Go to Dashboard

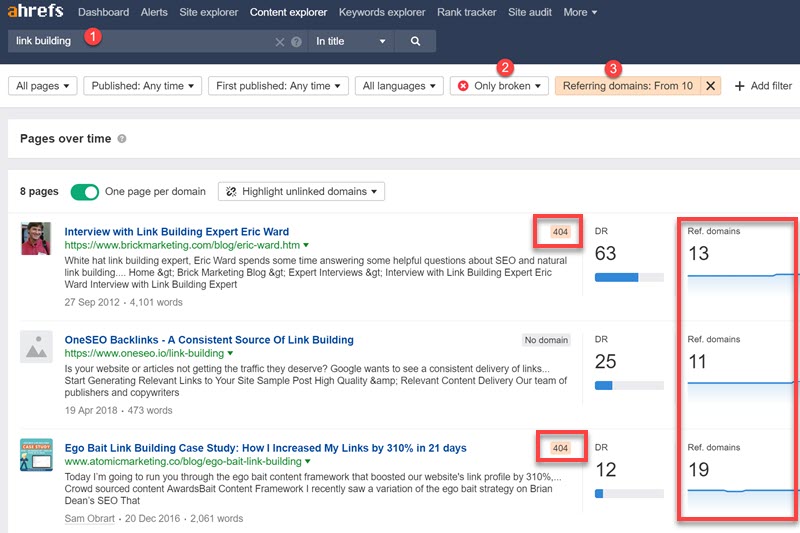(x=104, y=12)
